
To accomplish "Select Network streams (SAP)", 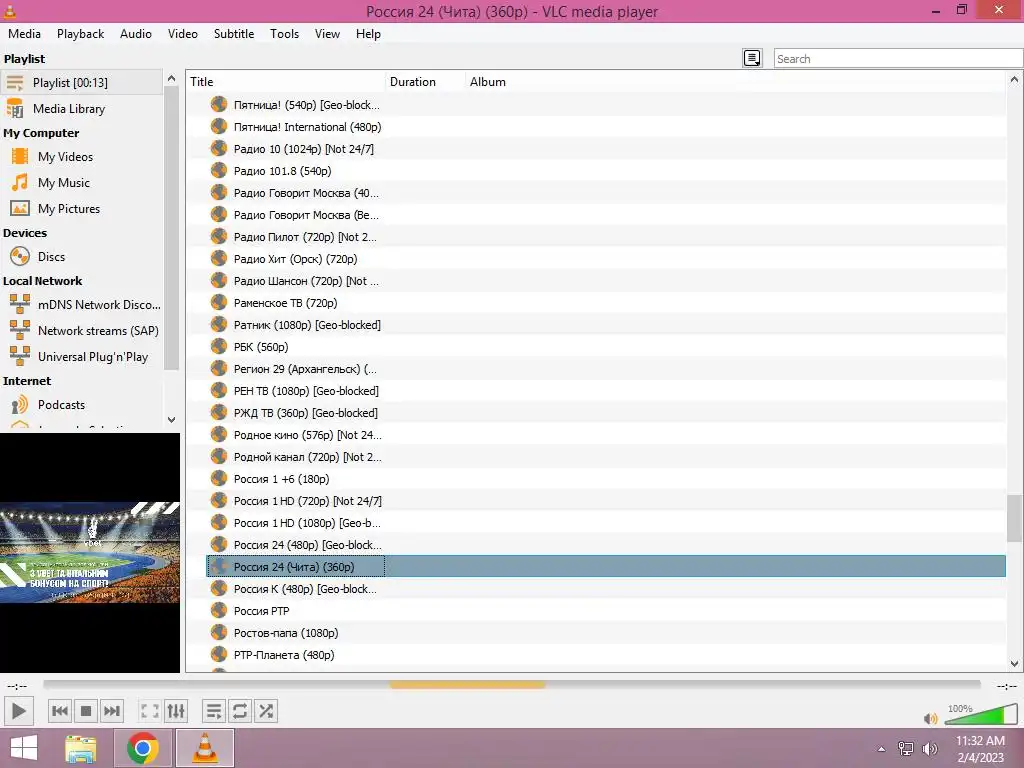I will [x=81, y=330].
